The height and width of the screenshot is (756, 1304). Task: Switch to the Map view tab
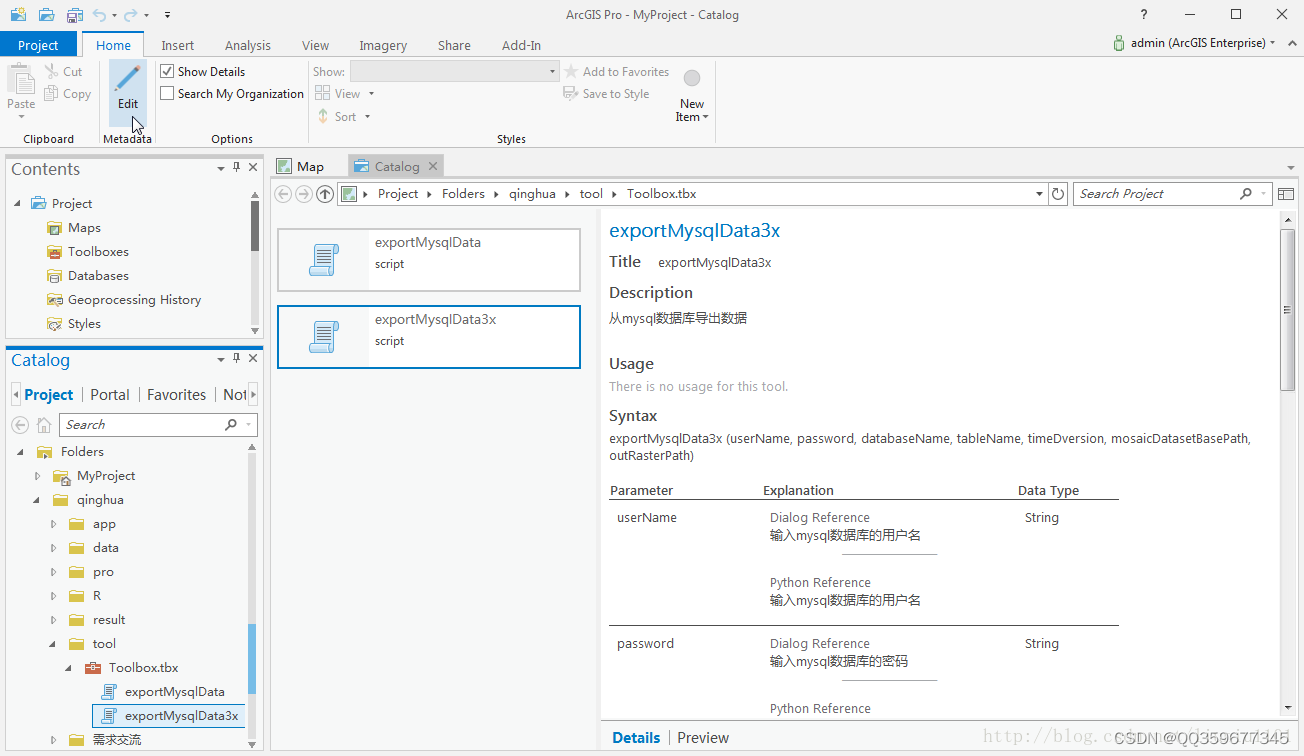click(x=300, y=167)
